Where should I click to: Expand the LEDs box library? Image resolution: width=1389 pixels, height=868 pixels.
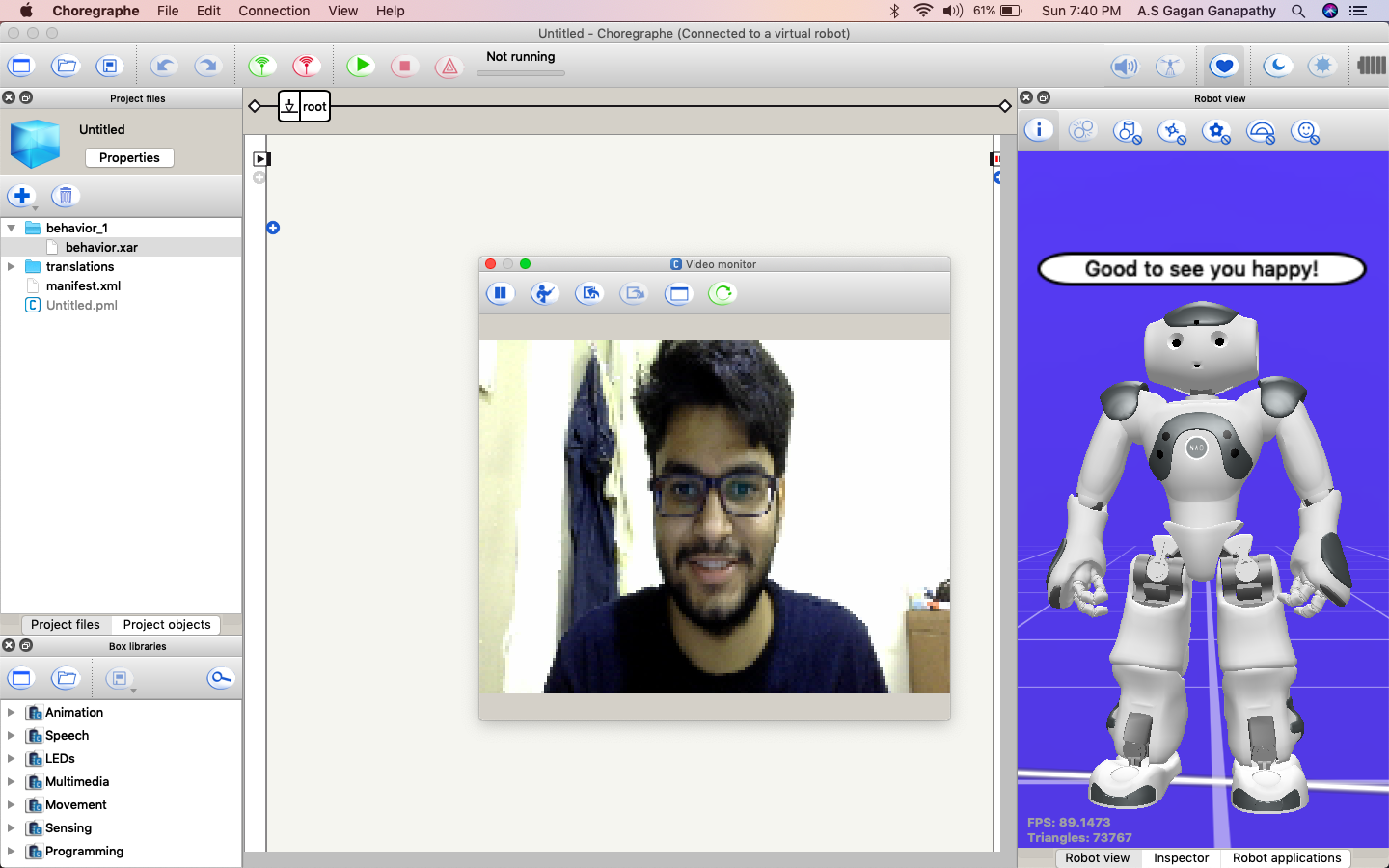(x=11, y=758)
